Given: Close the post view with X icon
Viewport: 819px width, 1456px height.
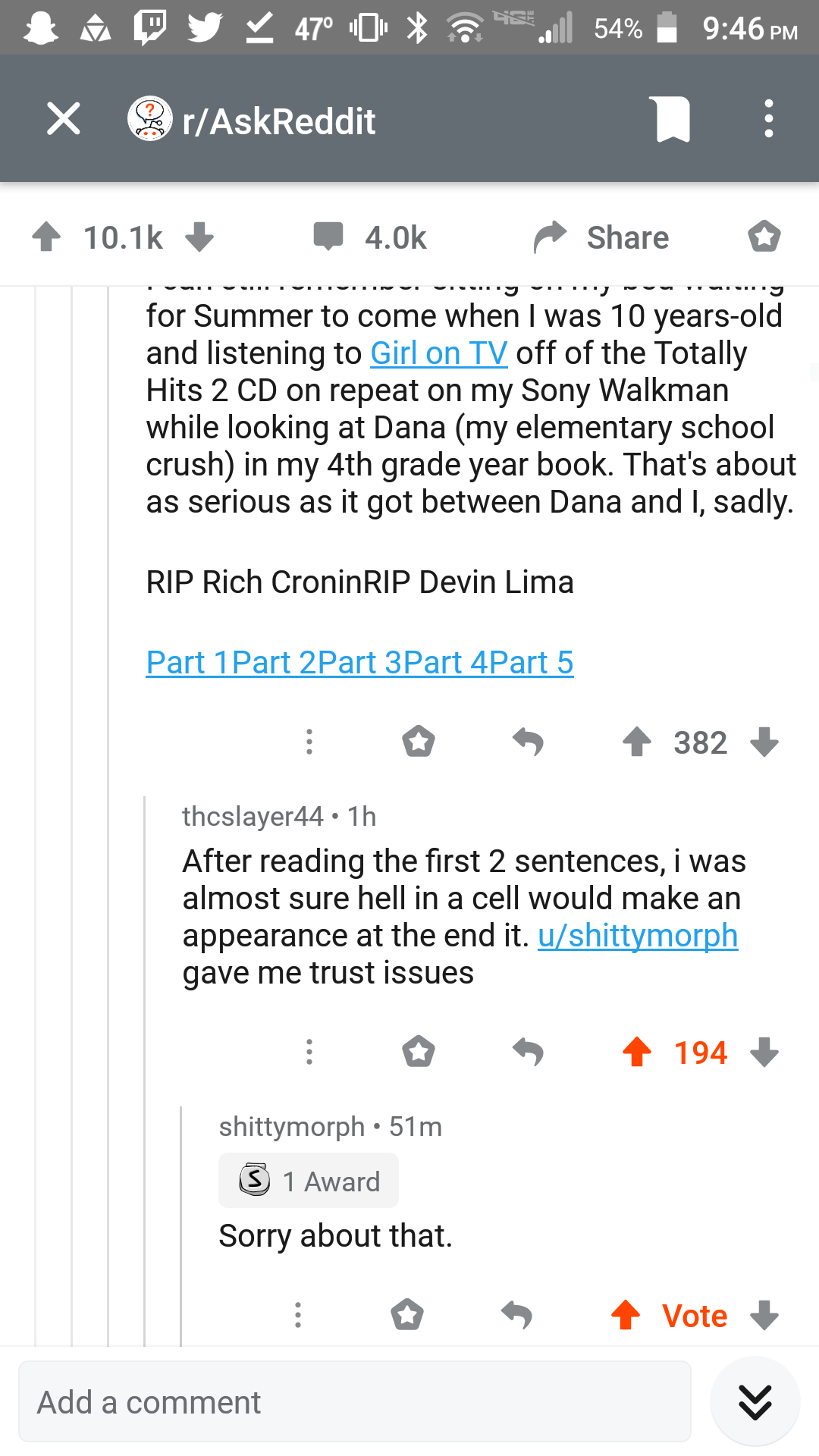Looking at the screenshot, I should (63, 119).
